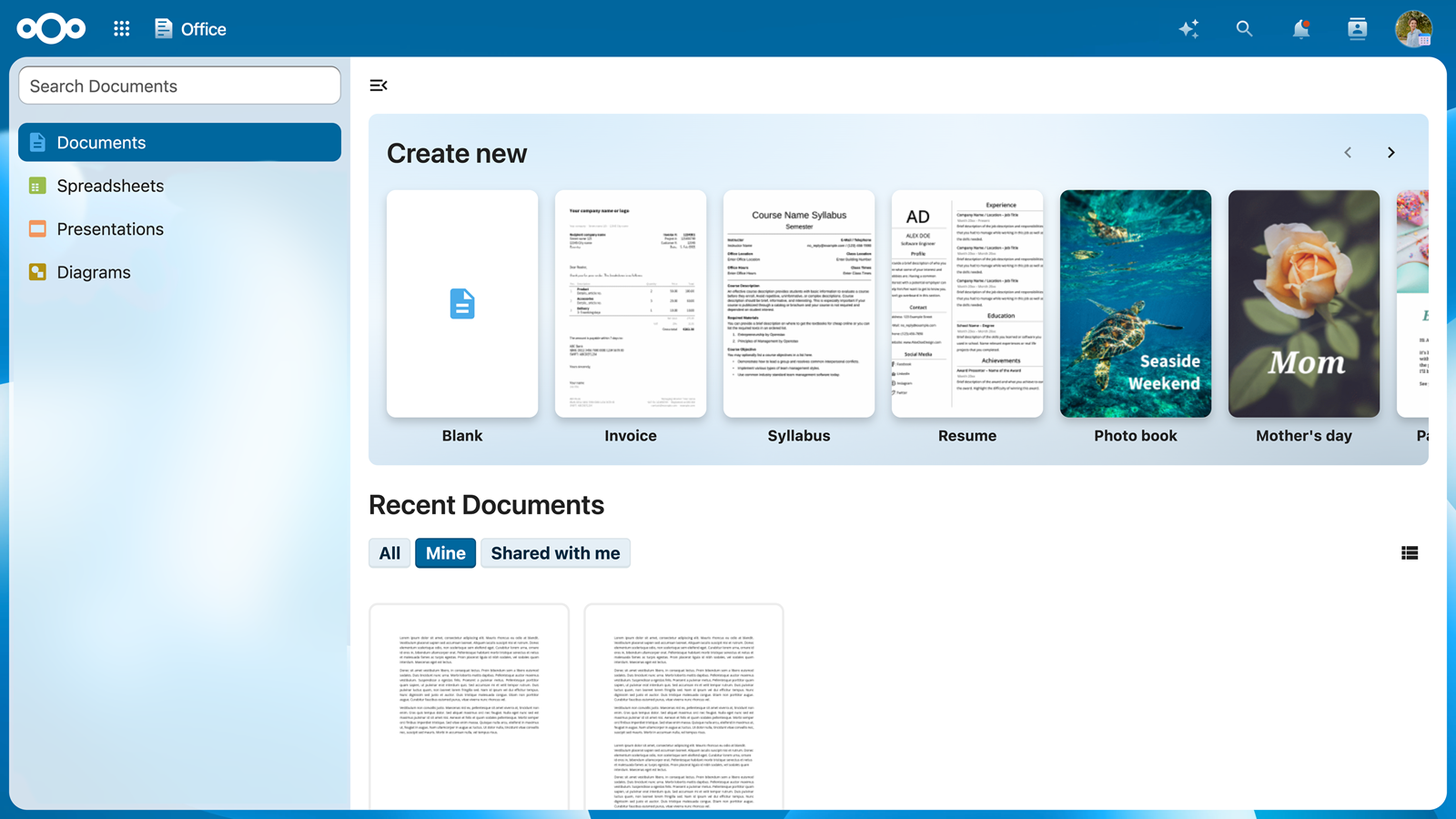Select Documents in the sidebar
The width and height of the screenshot is (1456, 819).
pyautogui.click(x=179, y=142)
